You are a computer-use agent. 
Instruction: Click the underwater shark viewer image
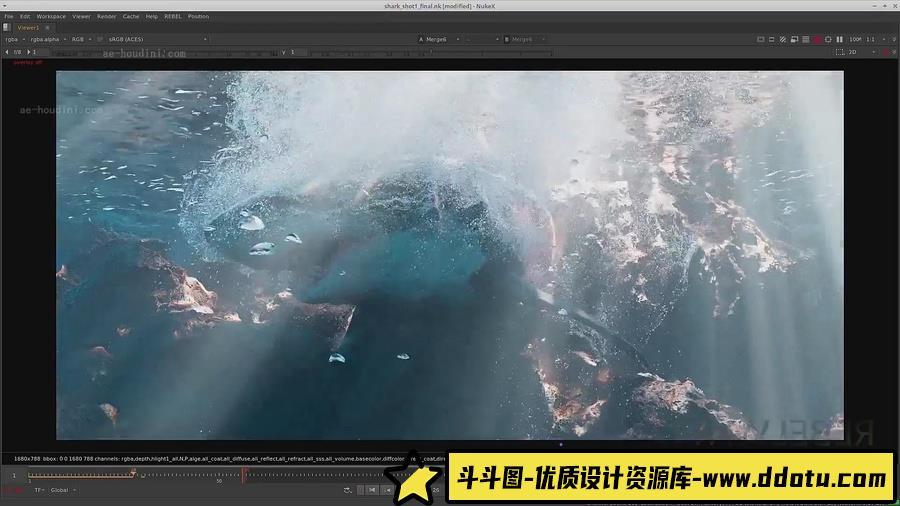tap(449, 255)
